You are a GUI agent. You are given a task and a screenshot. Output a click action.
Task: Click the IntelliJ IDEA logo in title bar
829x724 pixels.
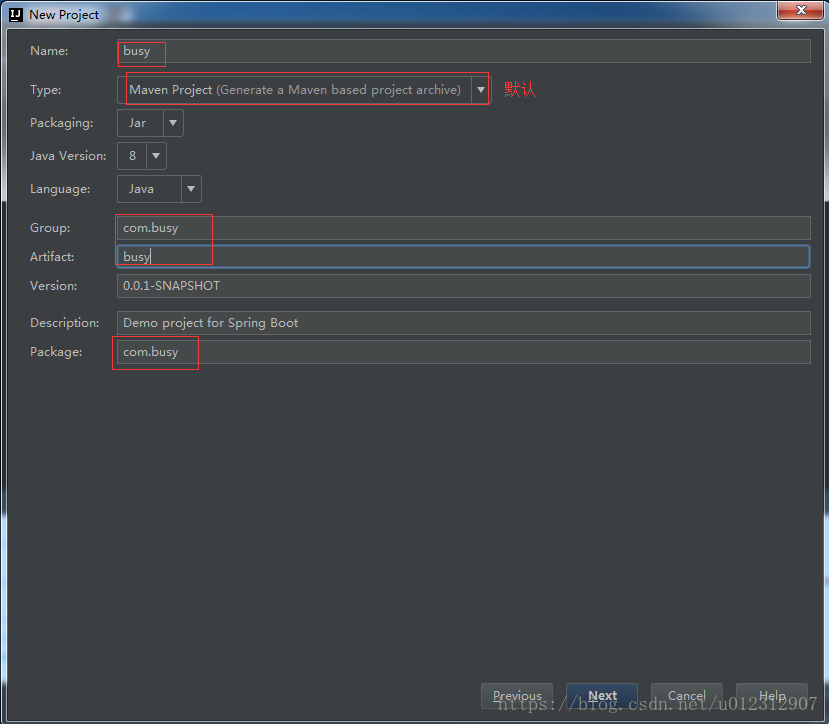(x=16, y=15)
